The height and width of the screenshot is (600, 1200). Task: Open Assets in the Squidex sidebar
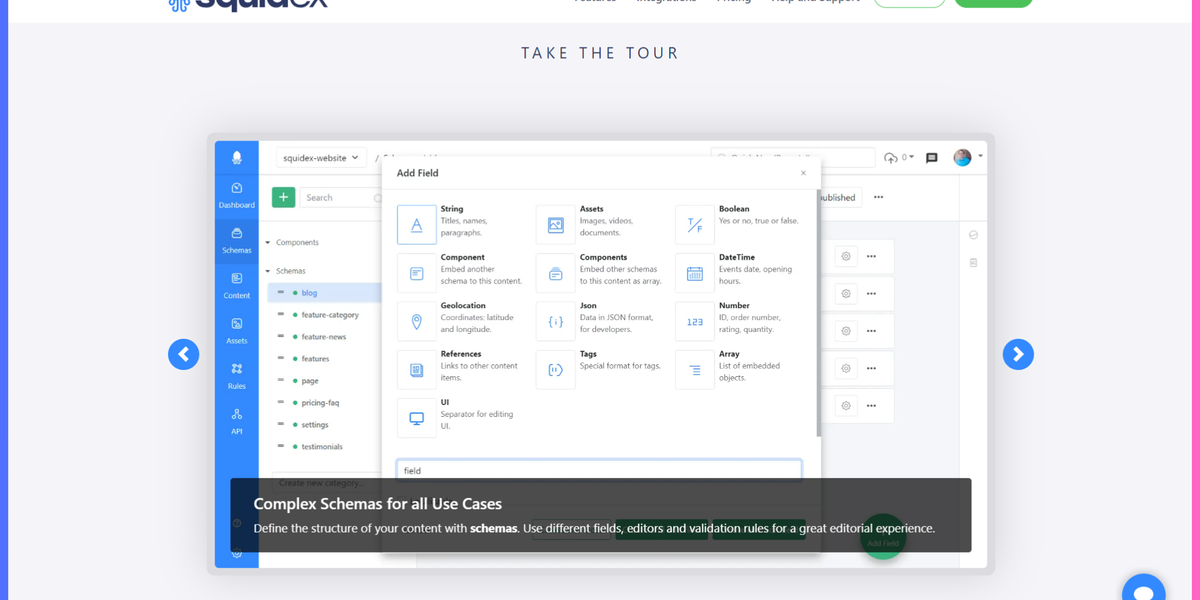click(x=237, y=331)
